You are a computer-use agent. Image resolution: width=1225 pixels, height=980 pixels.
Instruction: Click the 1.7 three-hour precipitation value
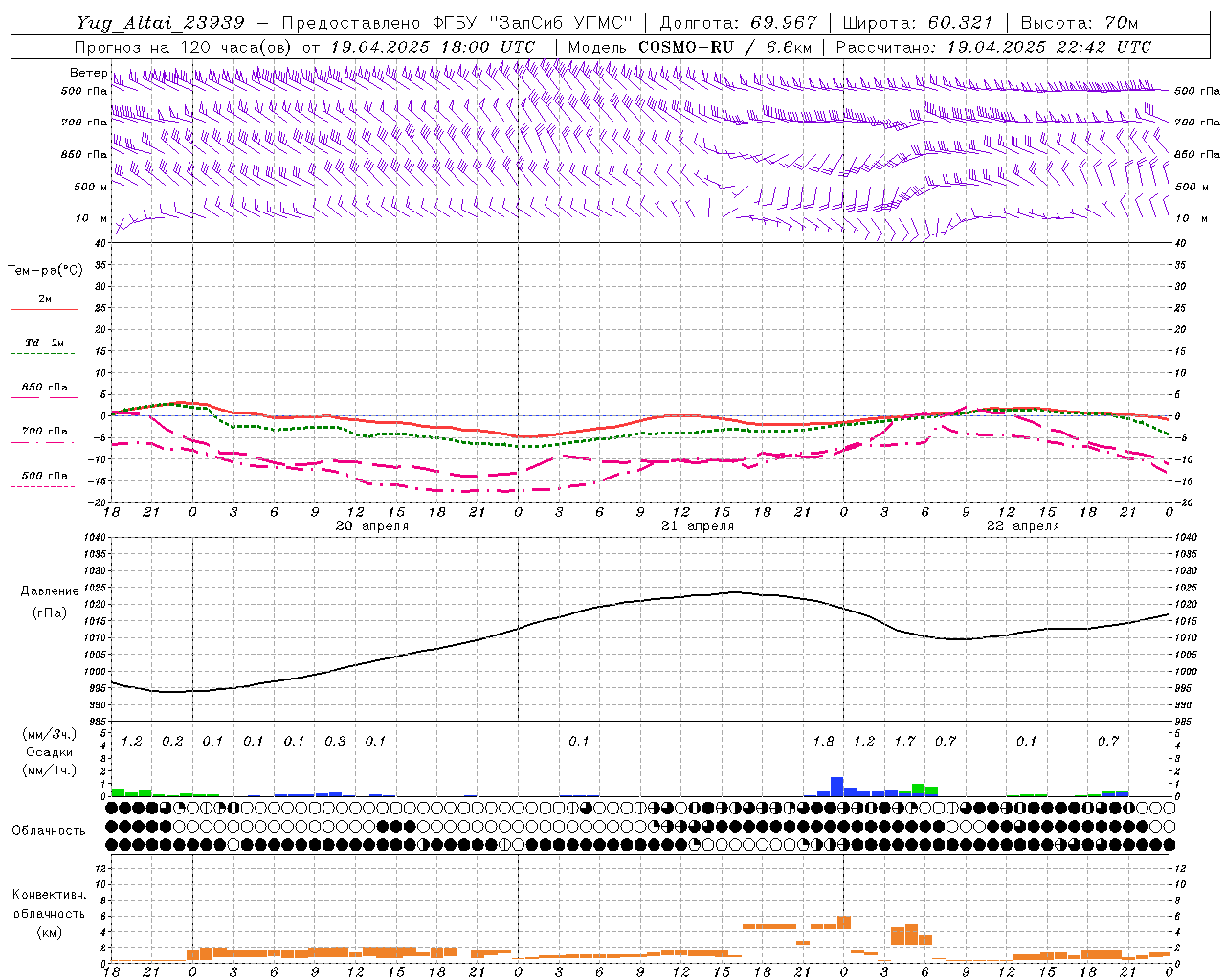click(x=904, y=742)
